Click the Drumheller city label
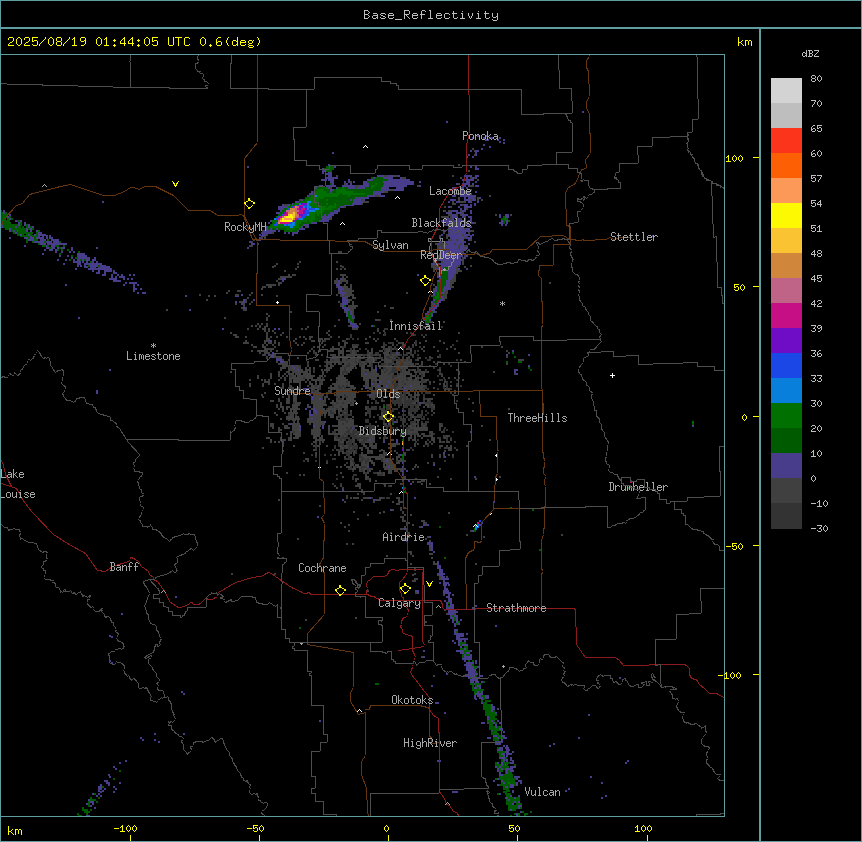The height and width of the screenshot is (842, 862). pos(638,487)
